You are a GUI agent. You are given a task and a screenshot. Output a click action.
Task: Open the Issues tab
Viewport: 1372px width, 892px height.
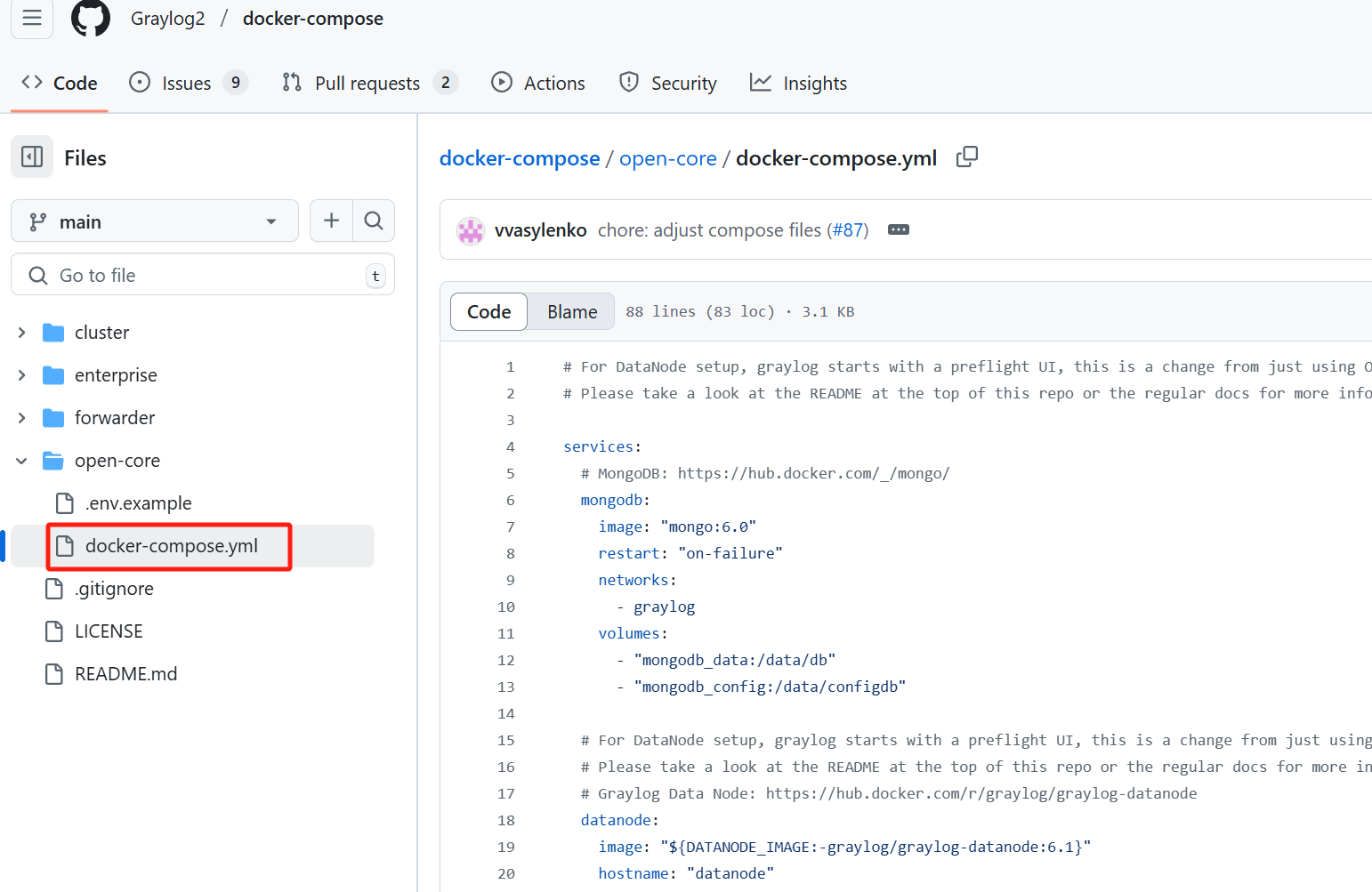point(189,83)
